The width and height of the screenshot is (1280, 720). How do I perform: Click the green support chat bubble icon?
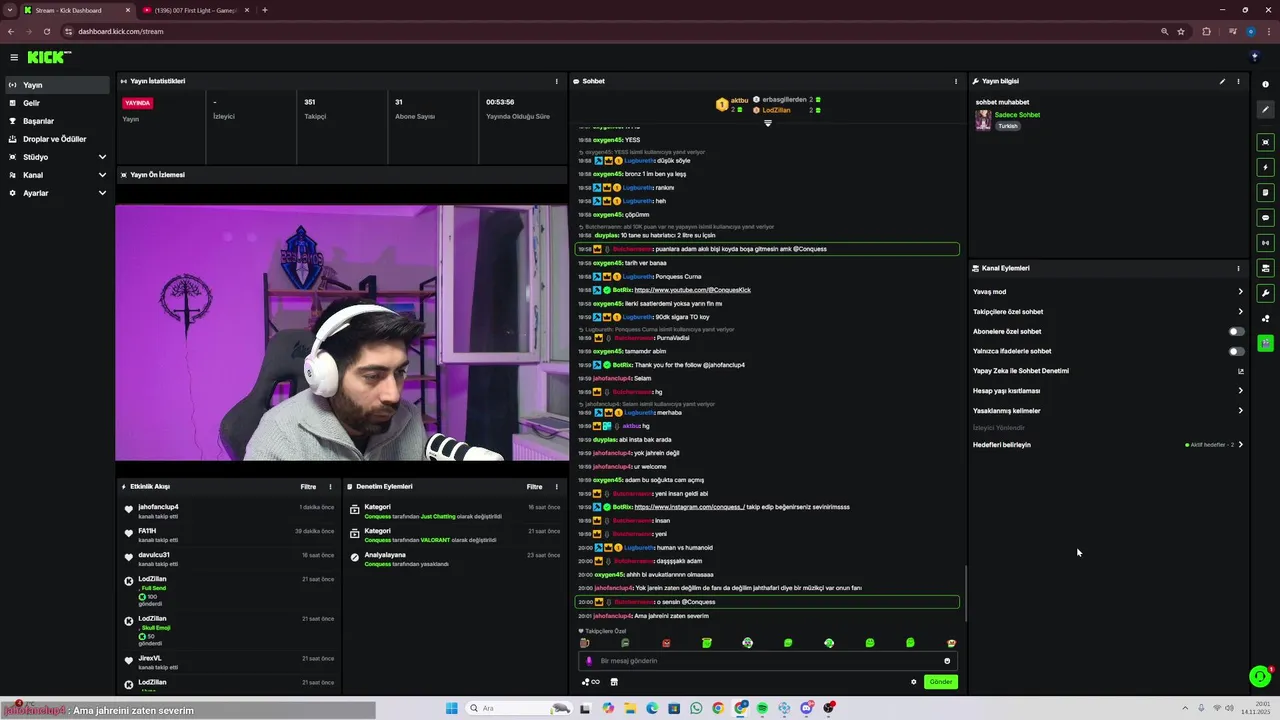(x=1260, y=677)
